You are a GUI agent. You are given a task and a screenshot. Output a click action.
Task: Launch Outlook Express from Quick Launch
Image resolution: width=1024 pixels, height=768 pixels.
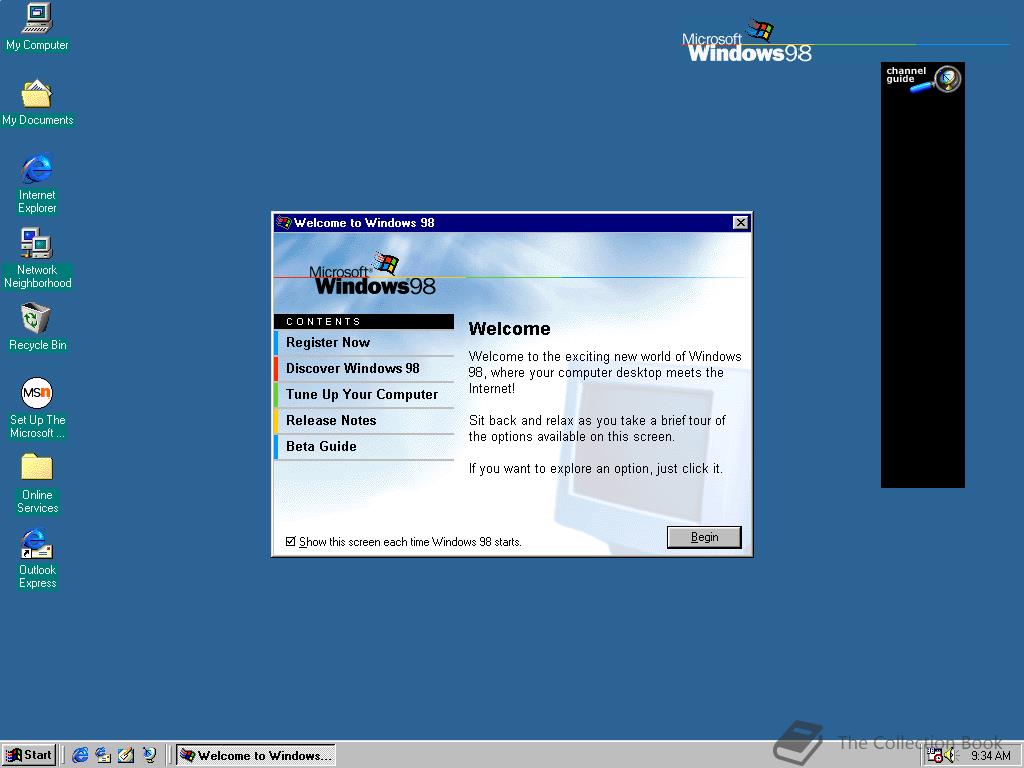click(103, 755)
